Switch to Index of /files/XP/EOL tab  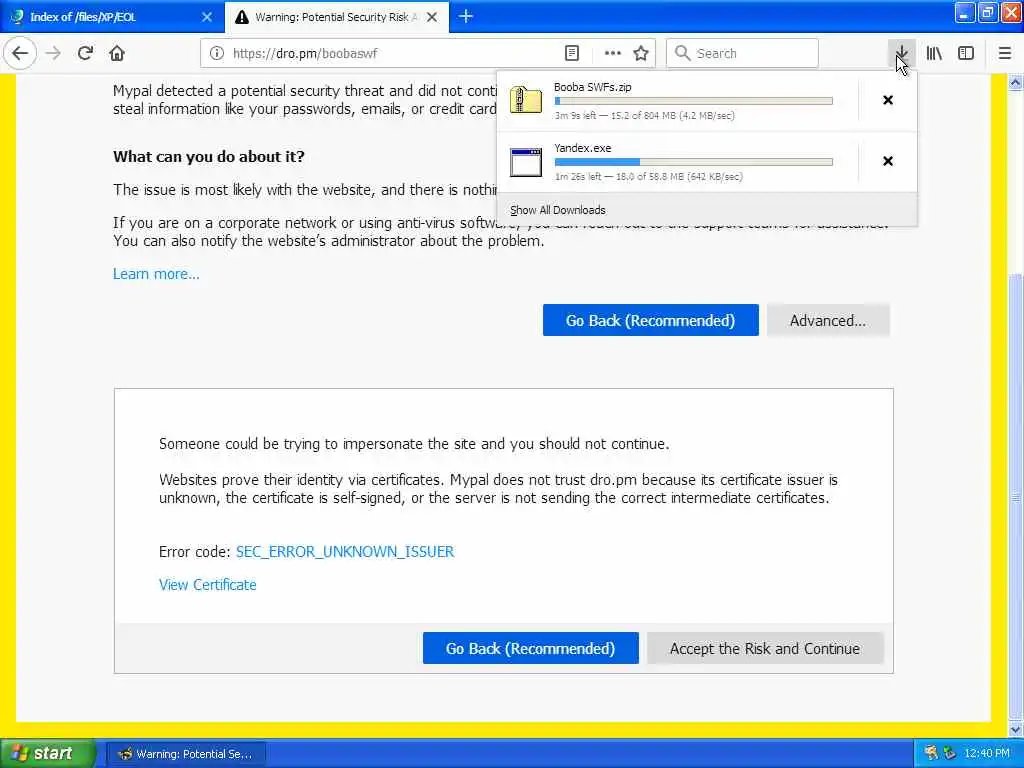[112, 17]
